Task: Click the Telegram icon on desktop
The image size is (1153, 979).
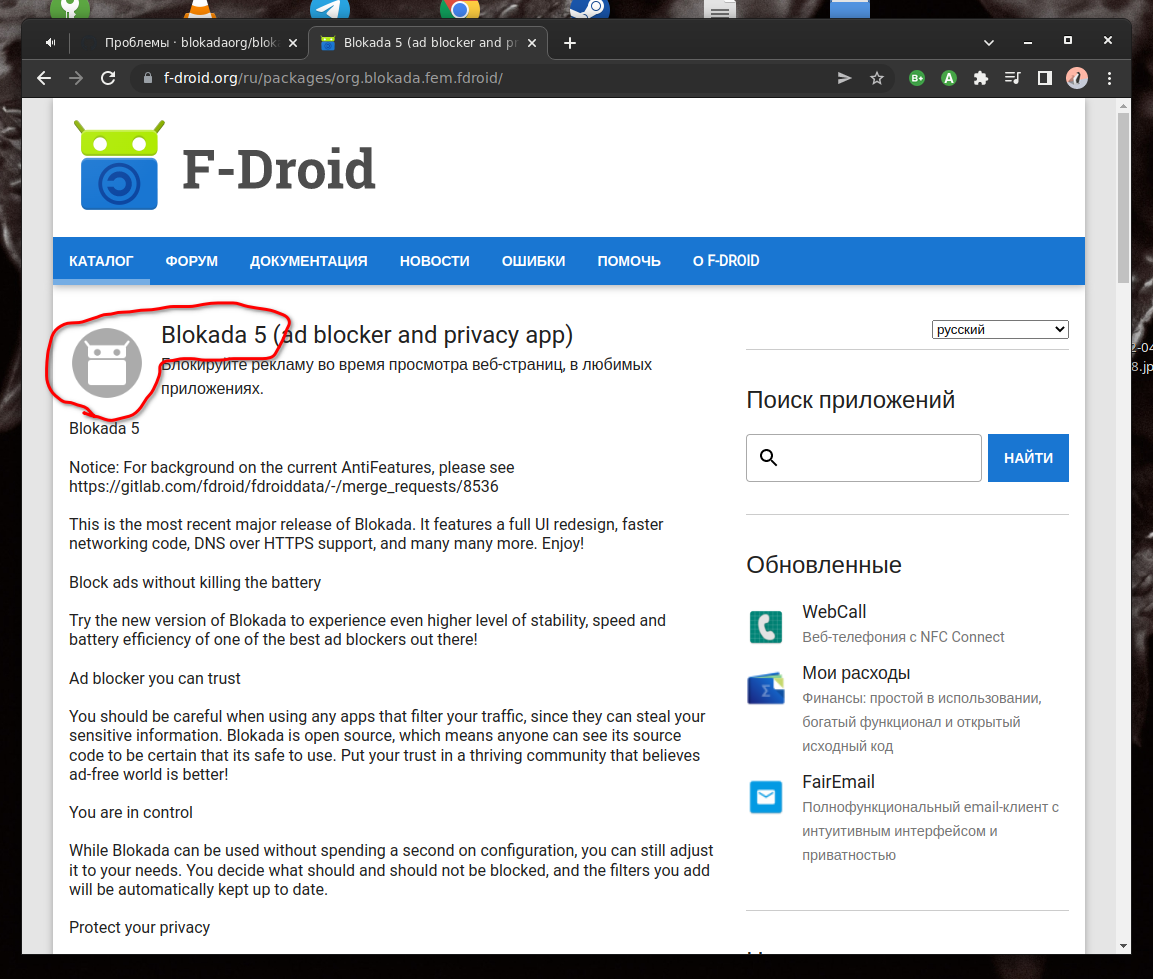Action: 329,8
